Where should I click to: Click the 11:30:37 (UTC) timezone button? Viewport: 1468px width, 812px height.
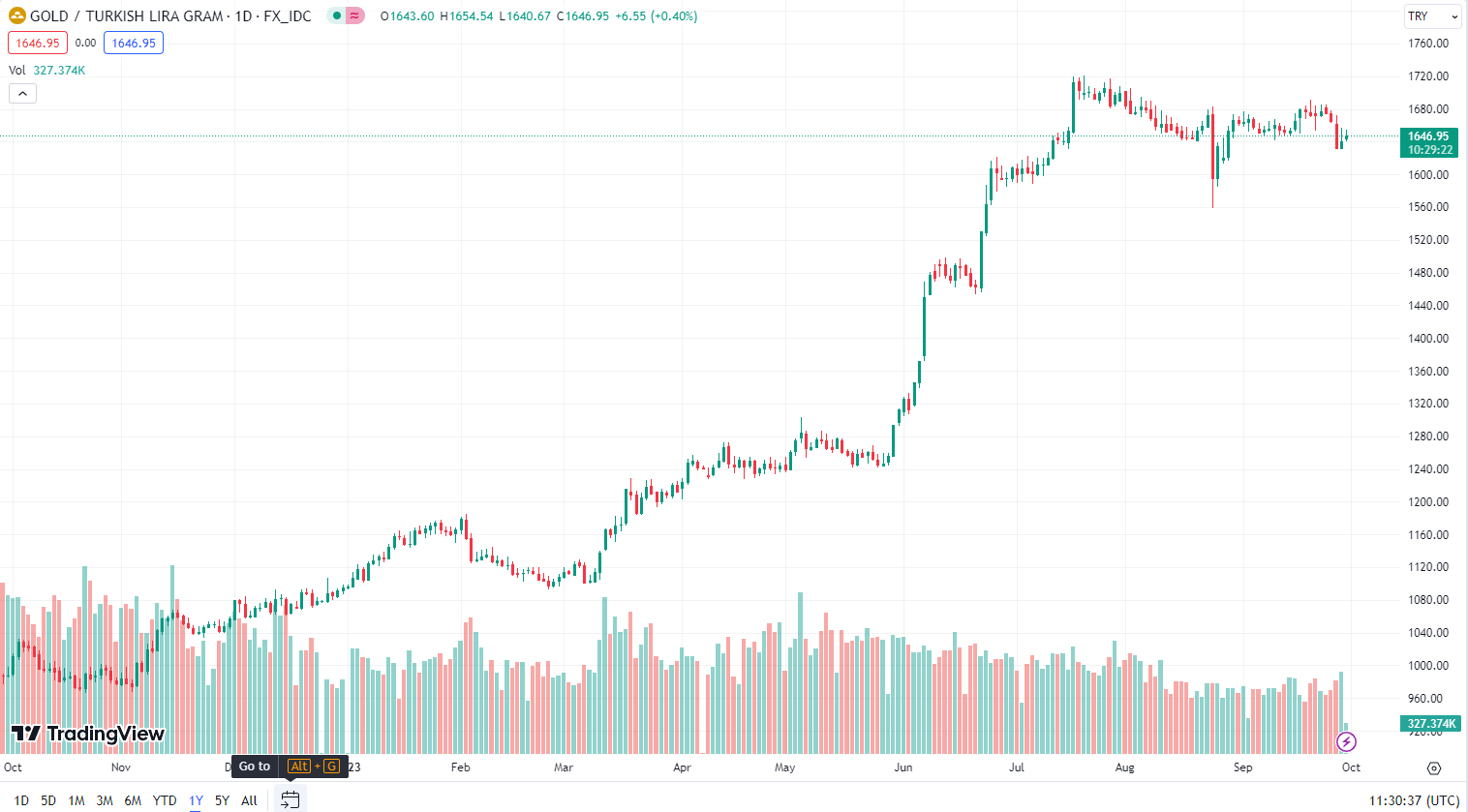[1414, 800]
